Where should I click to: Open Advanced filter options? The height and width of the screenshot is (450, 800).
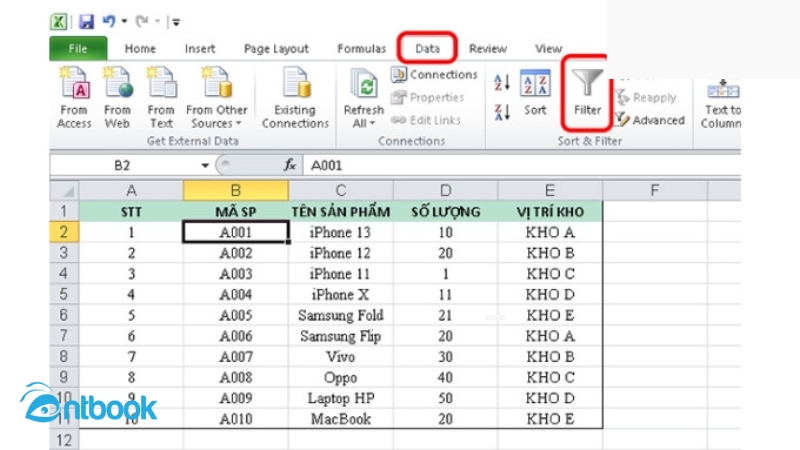point(649,120)
